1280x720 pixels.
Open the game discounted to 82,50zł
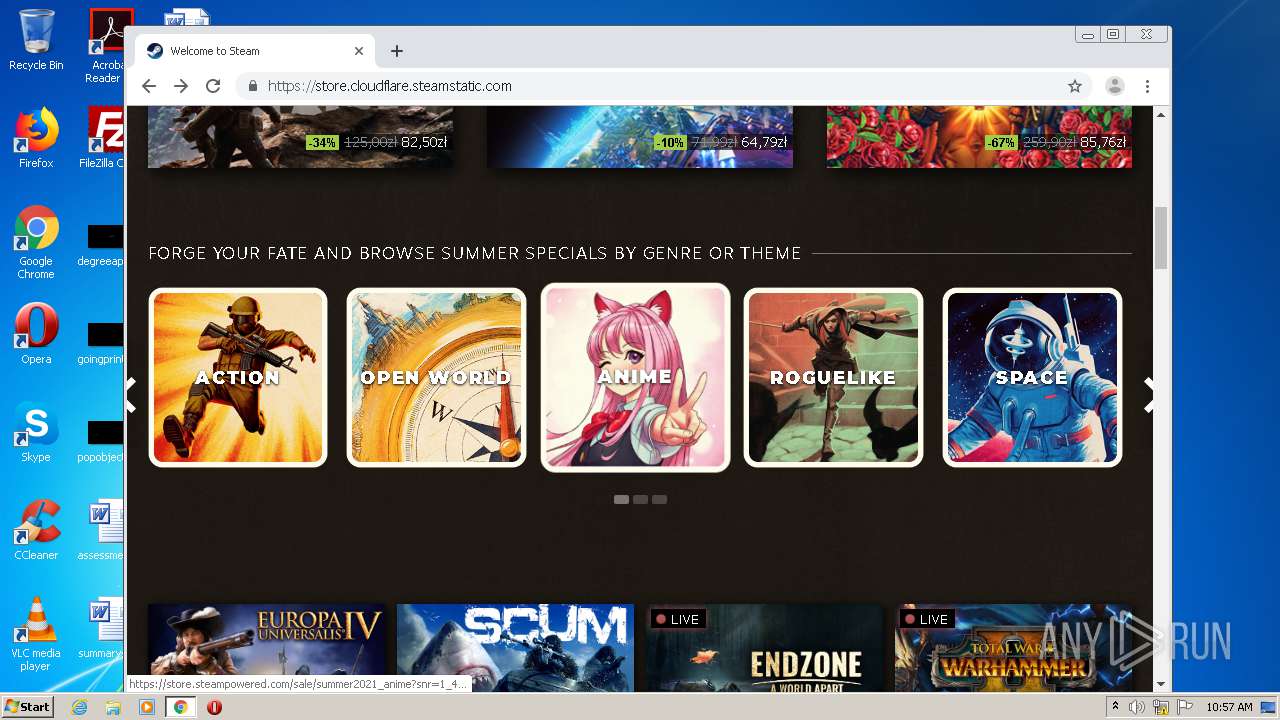300,137
